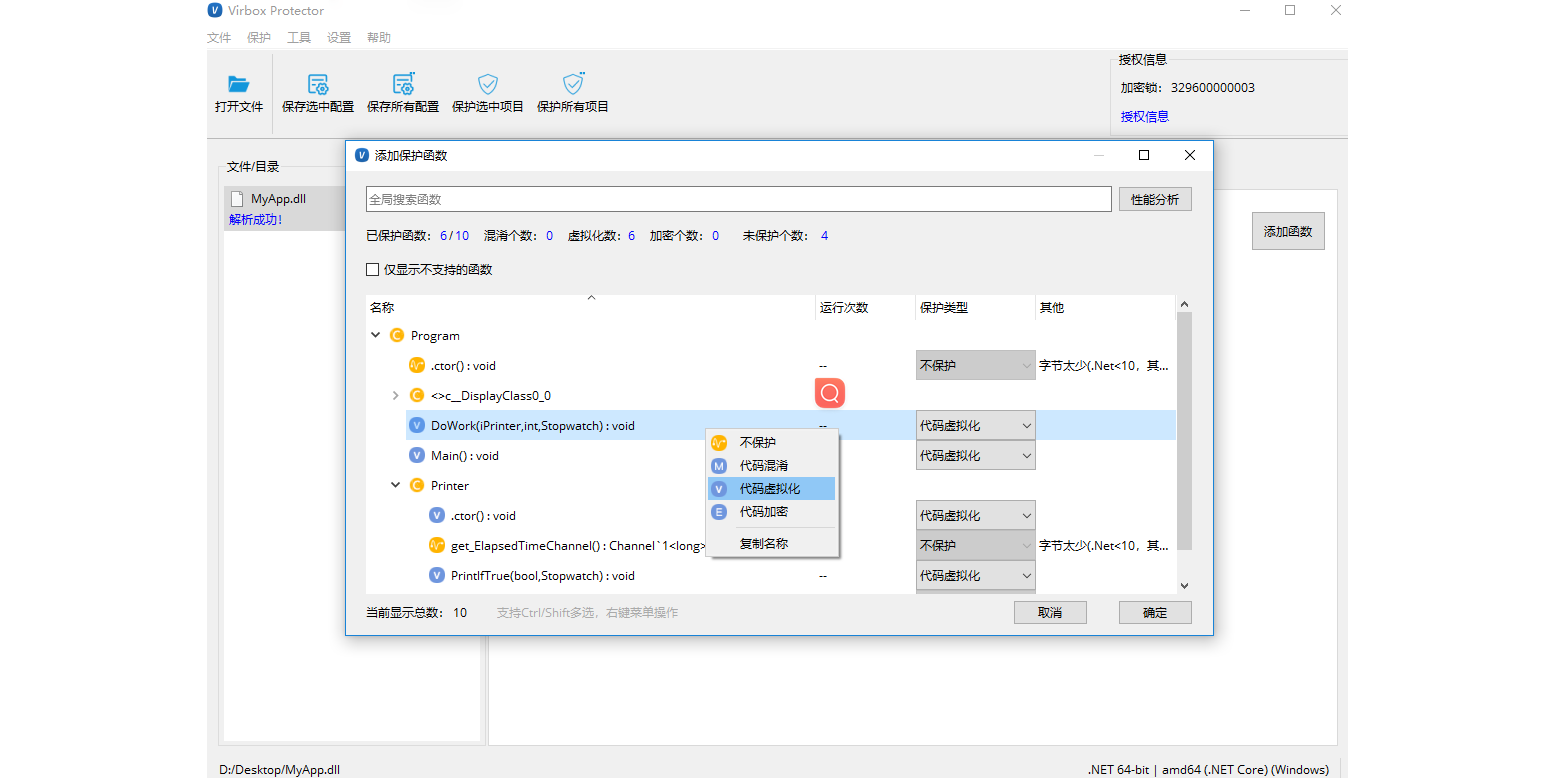Click the 保存选中配置 toolbar icon

317,92
